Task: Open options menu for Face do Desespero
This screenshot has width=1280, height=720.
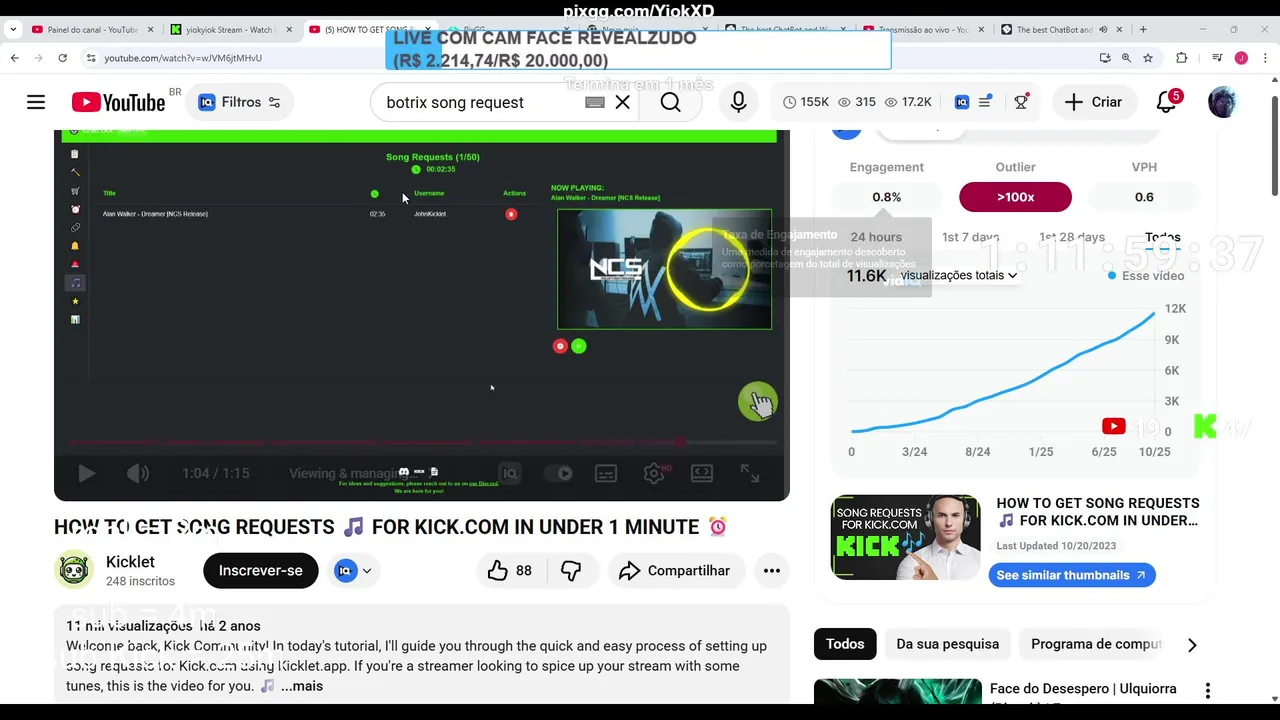Action: (1208, 690)
